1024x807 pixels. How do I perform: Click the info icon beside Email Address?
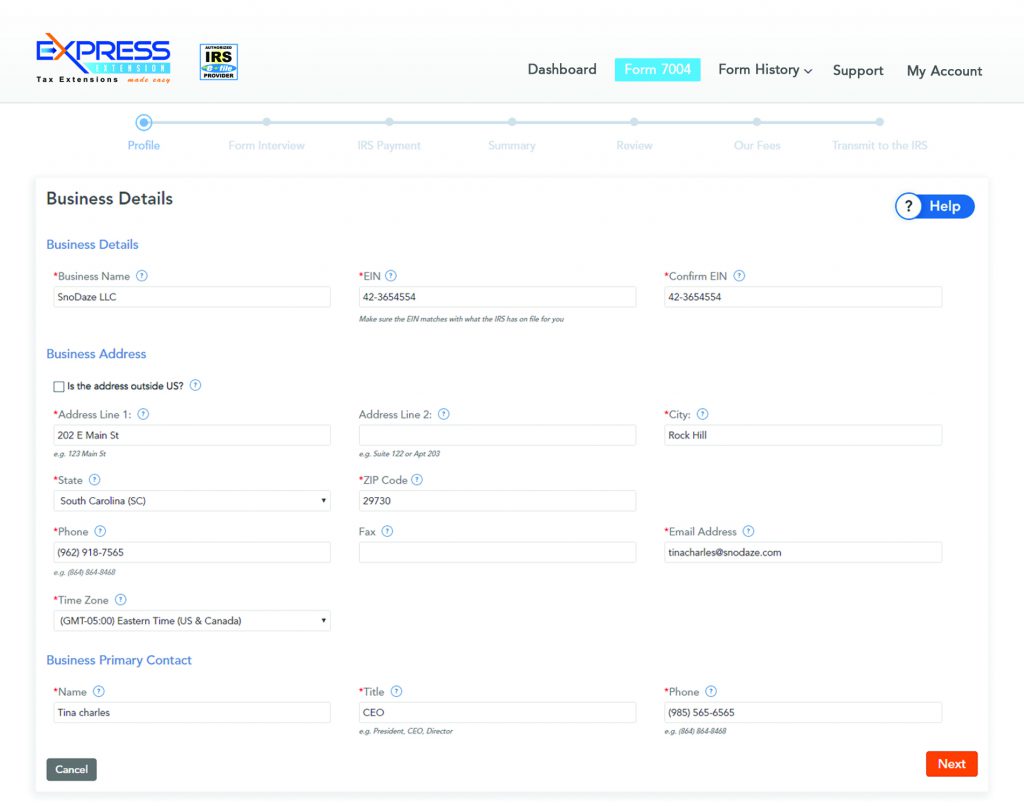pyautogui.click(x=748, y=532)
